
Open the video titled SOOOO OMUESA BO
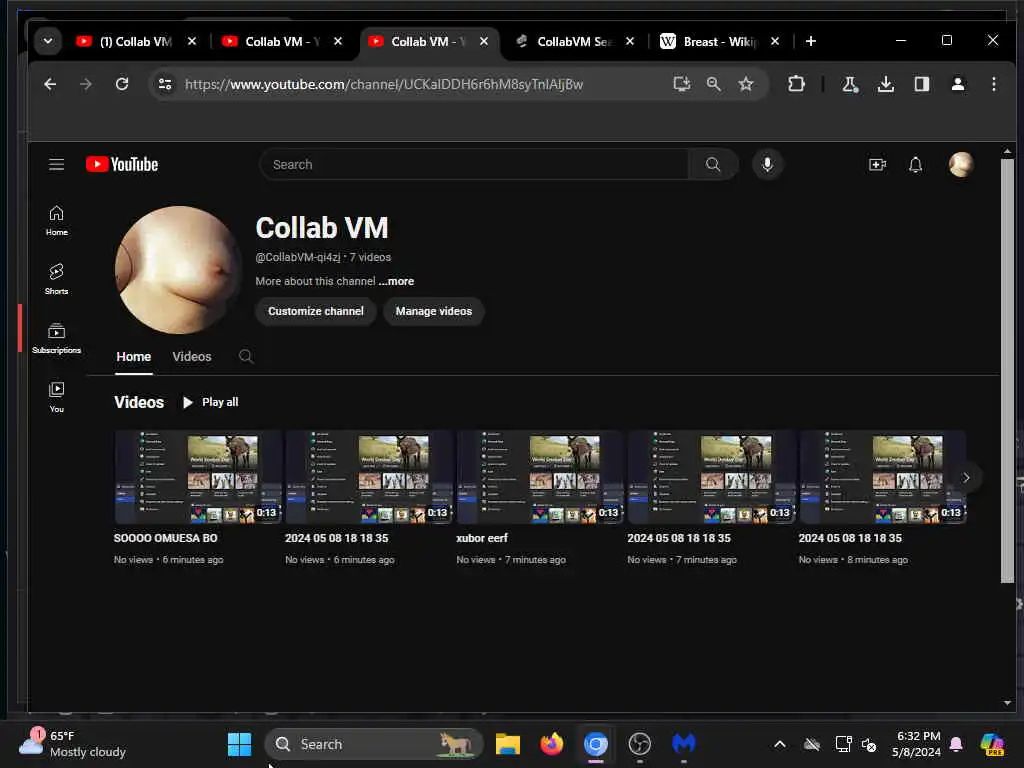point(166,538)
